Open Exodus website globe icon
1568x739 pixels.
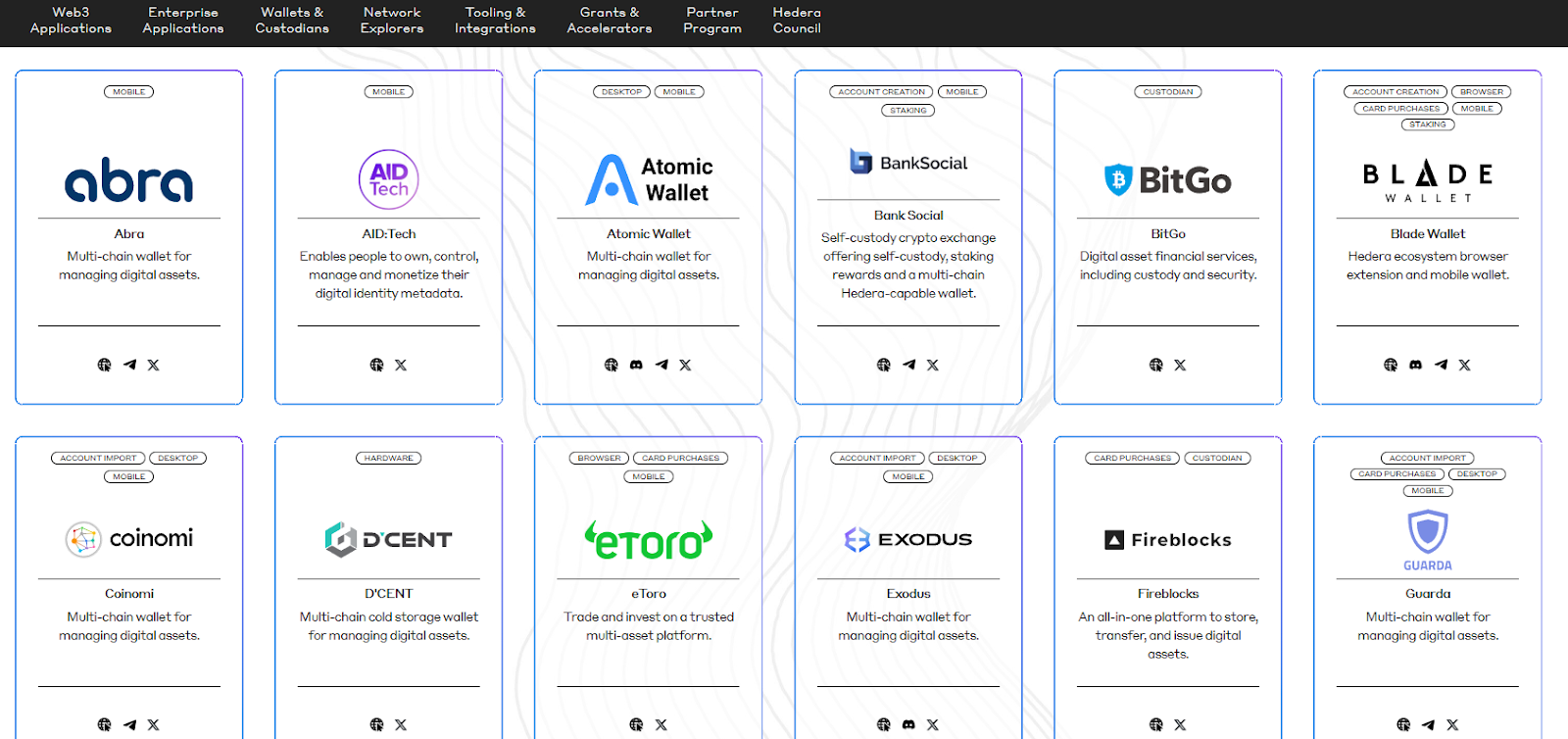click(884, 724)
